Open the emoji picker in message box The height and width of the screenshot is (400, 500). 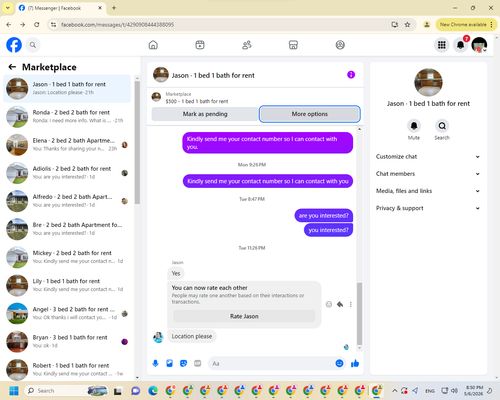click(339, 363)
